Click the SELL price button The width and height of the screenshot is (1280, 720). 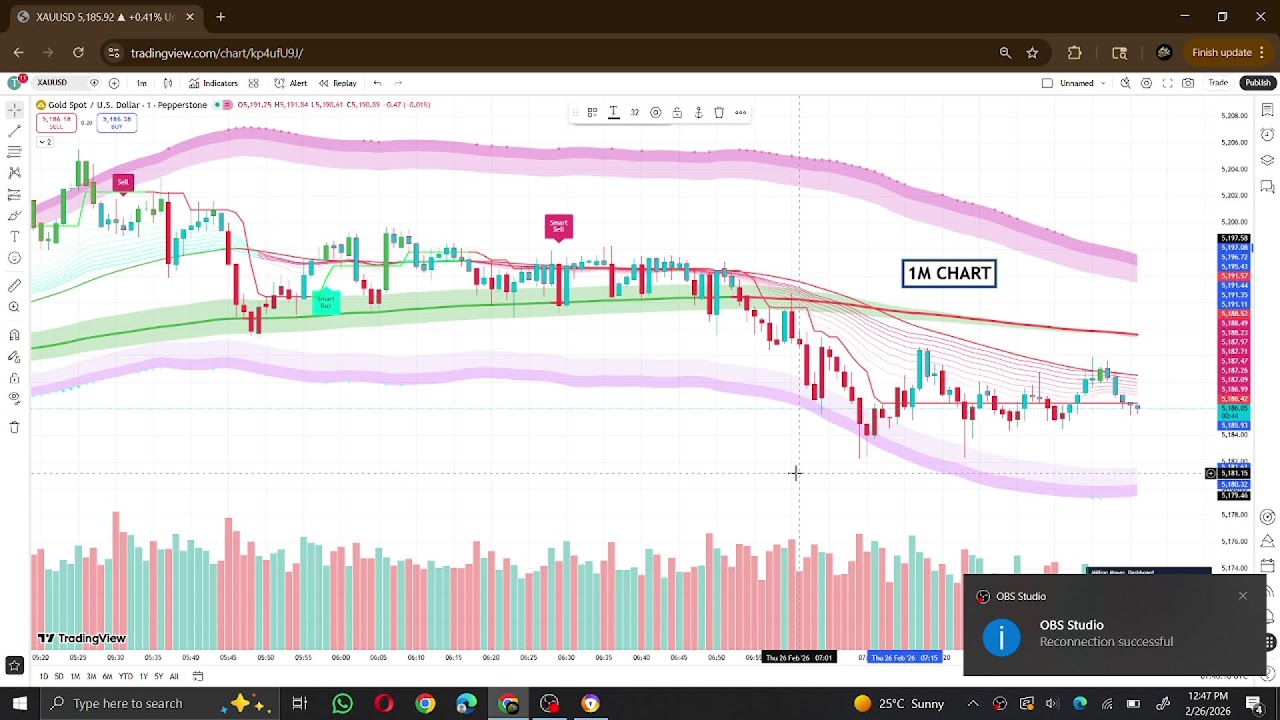point(56,122)
